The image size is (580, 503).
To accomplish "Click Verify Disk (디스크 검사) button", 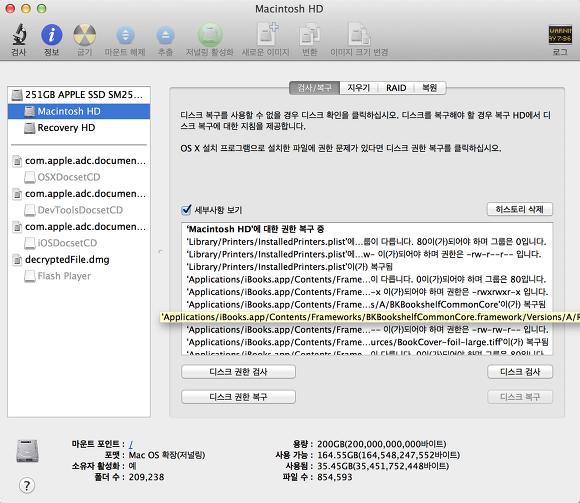I will pos(520,372).
